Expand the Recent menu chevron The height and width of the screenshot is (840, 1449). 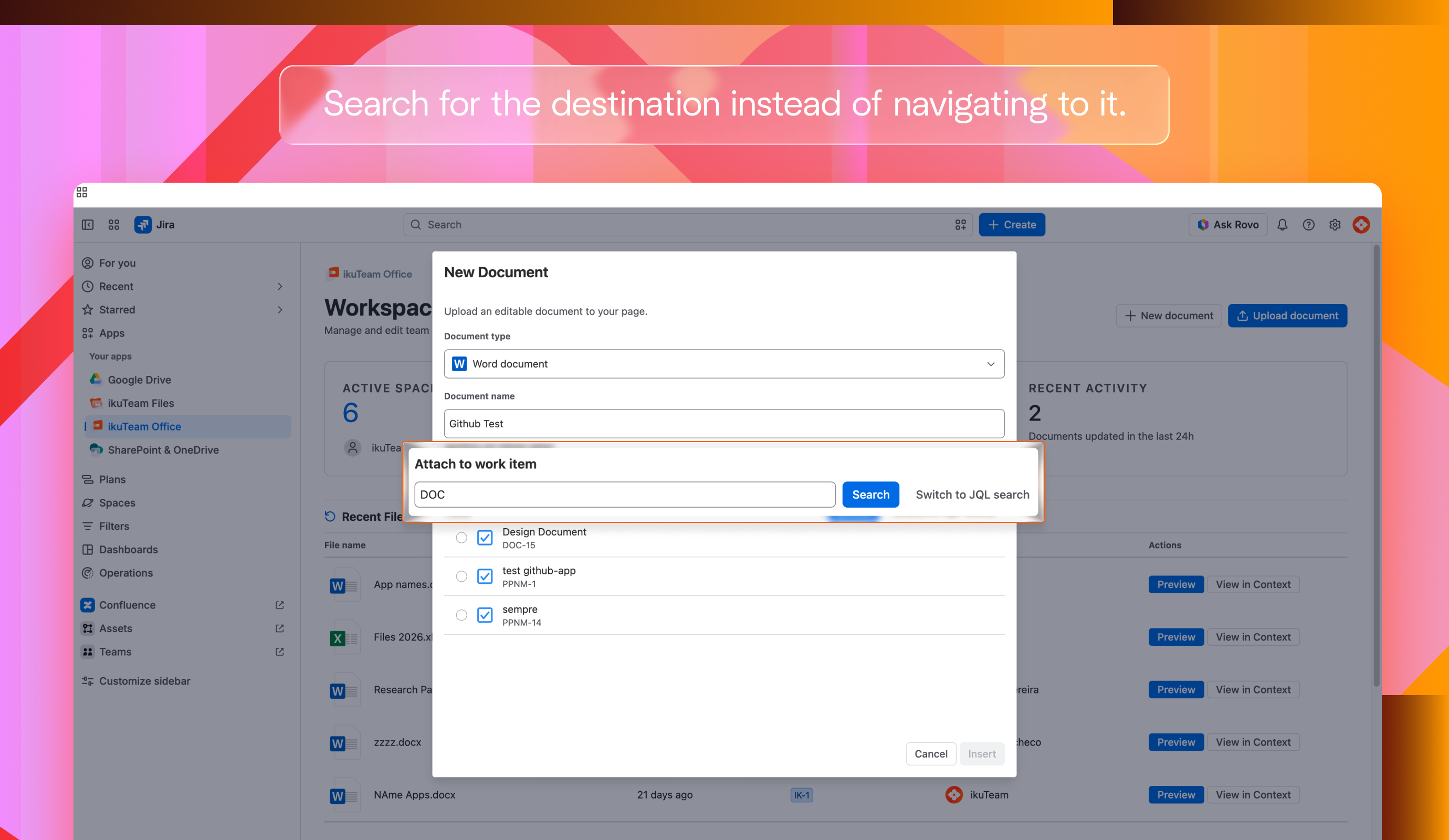coord(280,286)
